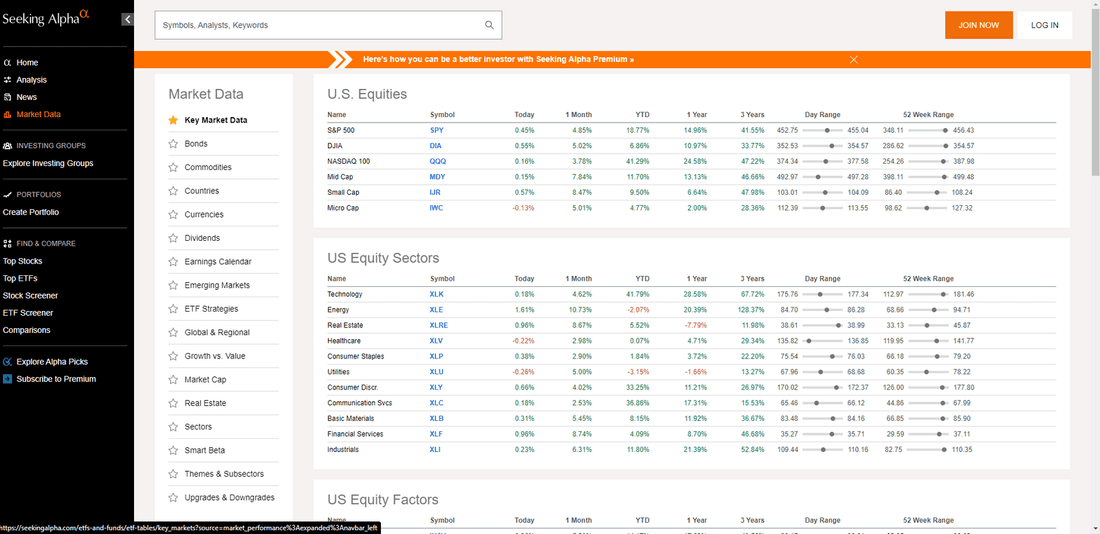Click the LOG IN button
The image size is (1100, 534).
point(1045,25)
